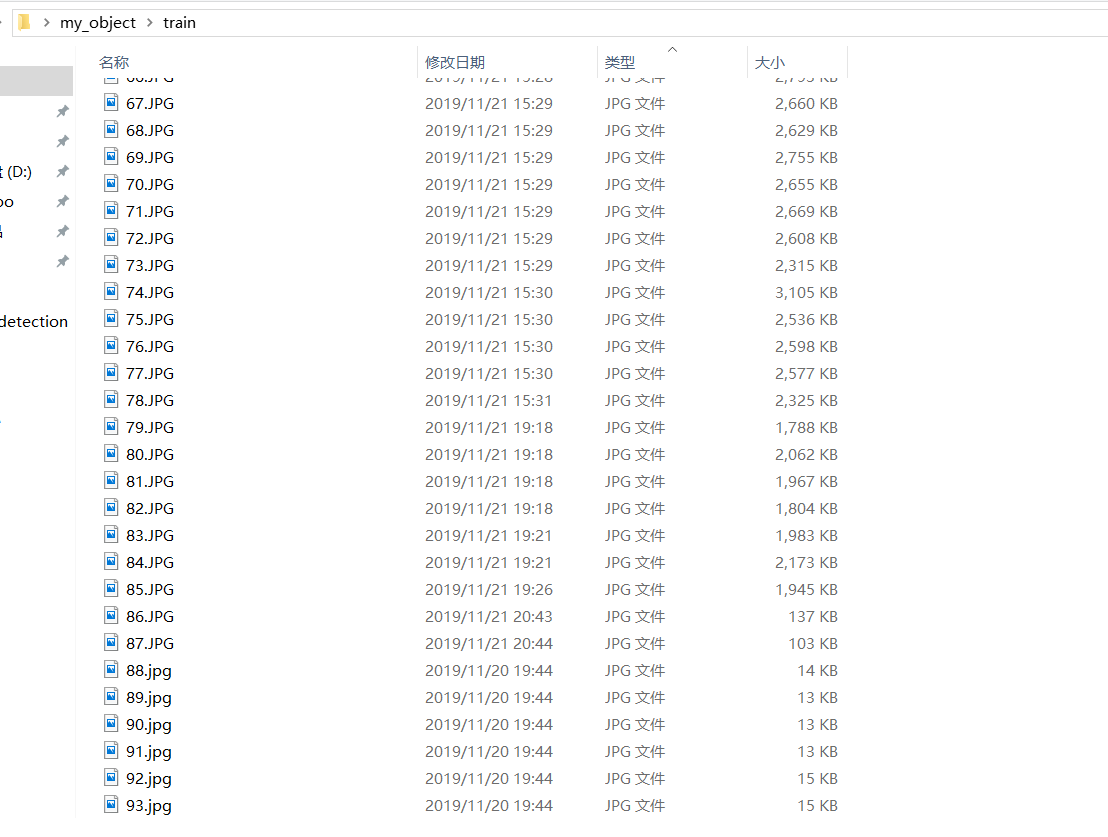This screenshot has height=837, width=1108.
Task: Open the detection folder in the sidebar
Action: point(34,322)
